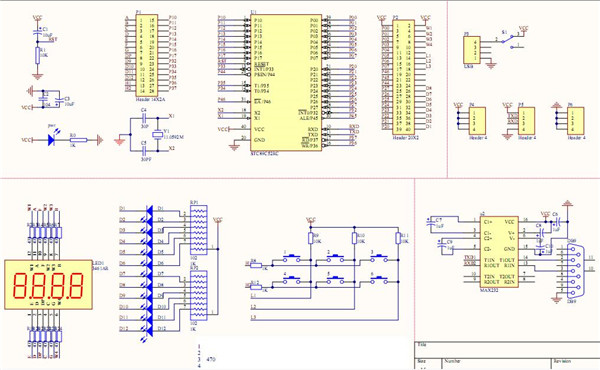Select capacitor C4 near X1
Viewport: 600px width, 370px height.
pos(144,118)
